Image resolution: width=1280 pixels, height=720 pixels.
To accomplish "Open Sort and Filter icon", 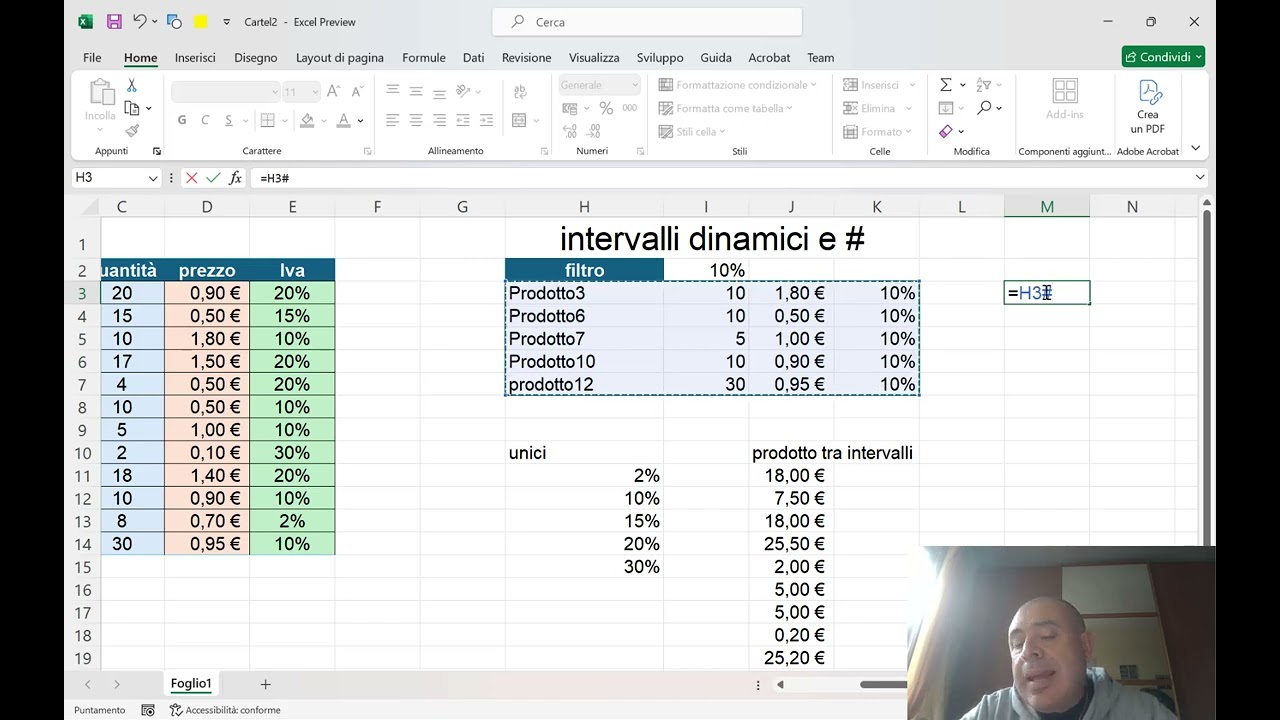I will pos(984,85).
